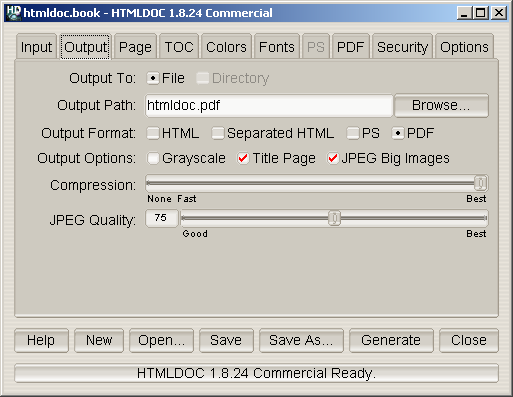
Task: Click the HTMLDOC app icon in title bar
Action: tap(14, 13)
